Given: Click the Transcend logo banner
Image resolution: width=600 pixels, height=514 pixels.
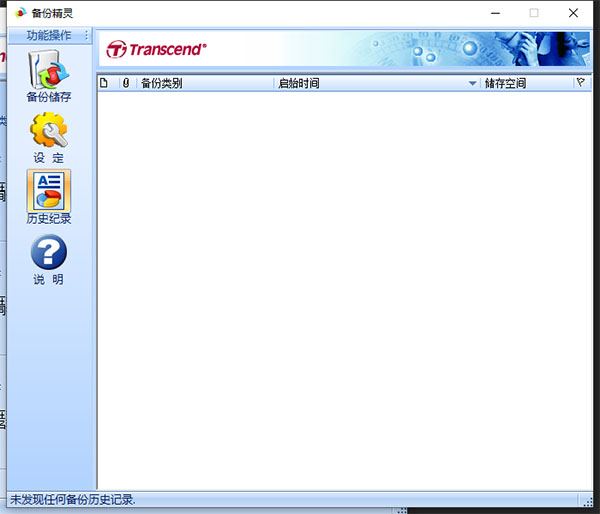Looking at the screenshot, I should [158, 48].
